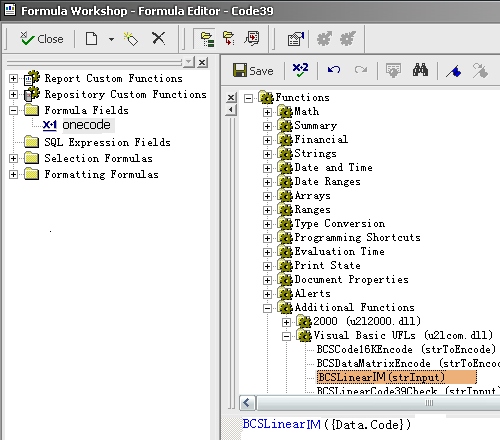Image resolution: width=500 pixels, height=440 pixels.
Task: Click the Expand Node toolbar icon
Action: click(x=229, y=39)
